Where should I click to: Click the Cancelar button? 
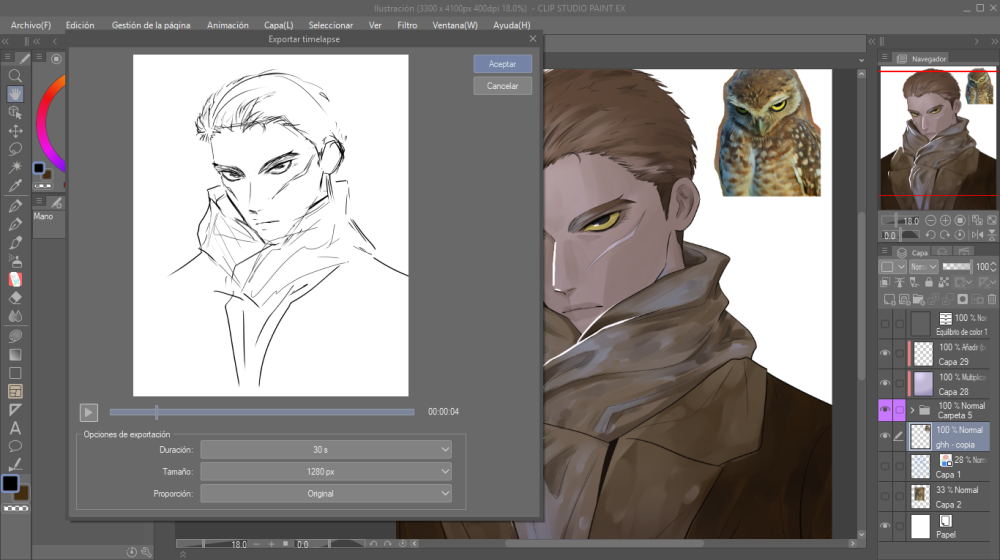coord(503,85)
